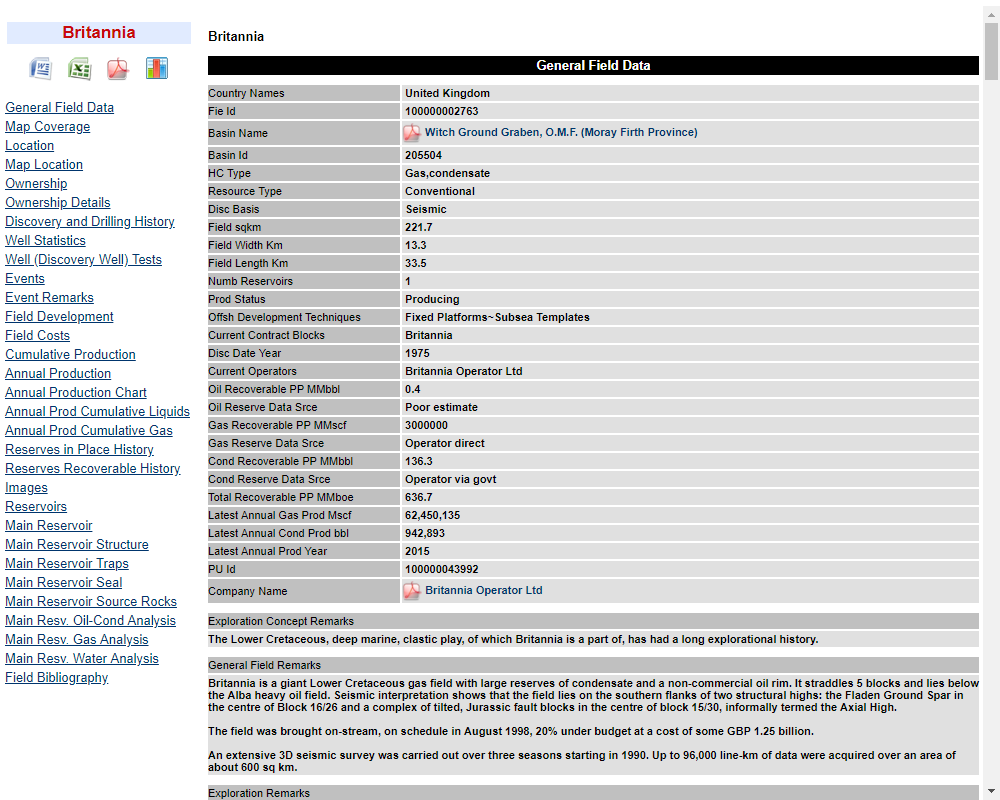Image resolution: width=1000 pixels, height=800 pixels.
Task: View Main Resv. Oil-Cond Analysis
Action: 91,621
